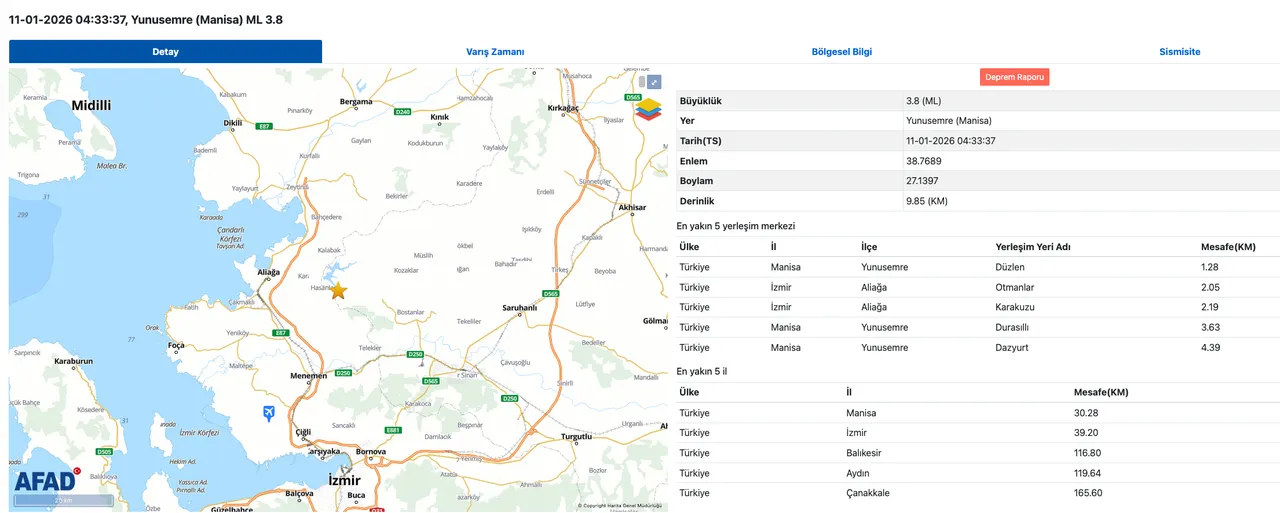Click the blue airport icon near Çiğli

(x=268, y=413)
